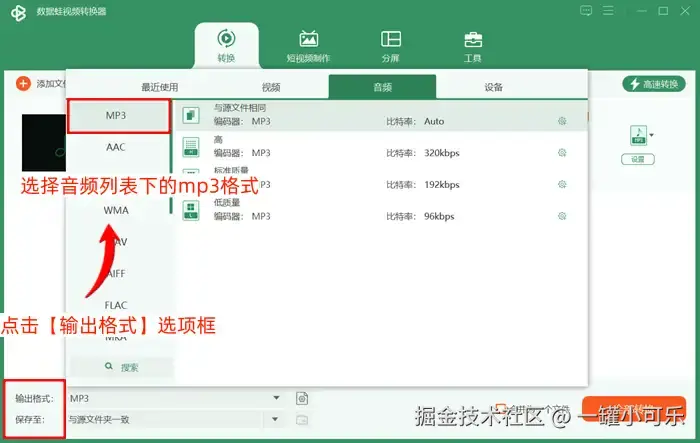Open gear settings for the 320kbps preset
Viewport: 700px width, 443px height.
[x=562, y=153]
